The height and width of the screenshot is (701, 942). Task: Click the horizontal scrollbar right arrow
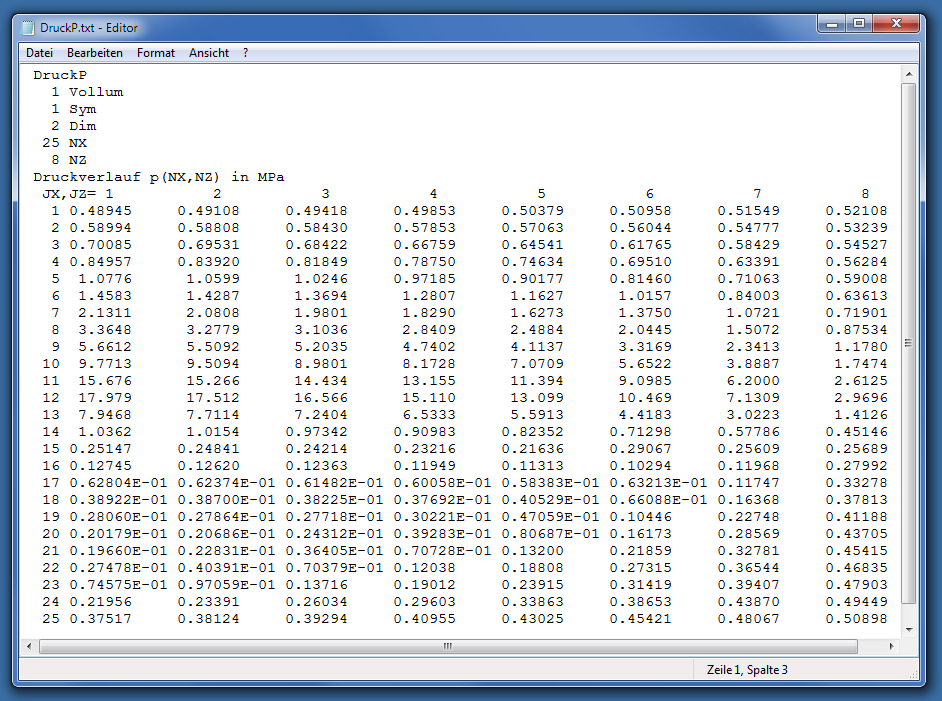click(892, 646)
